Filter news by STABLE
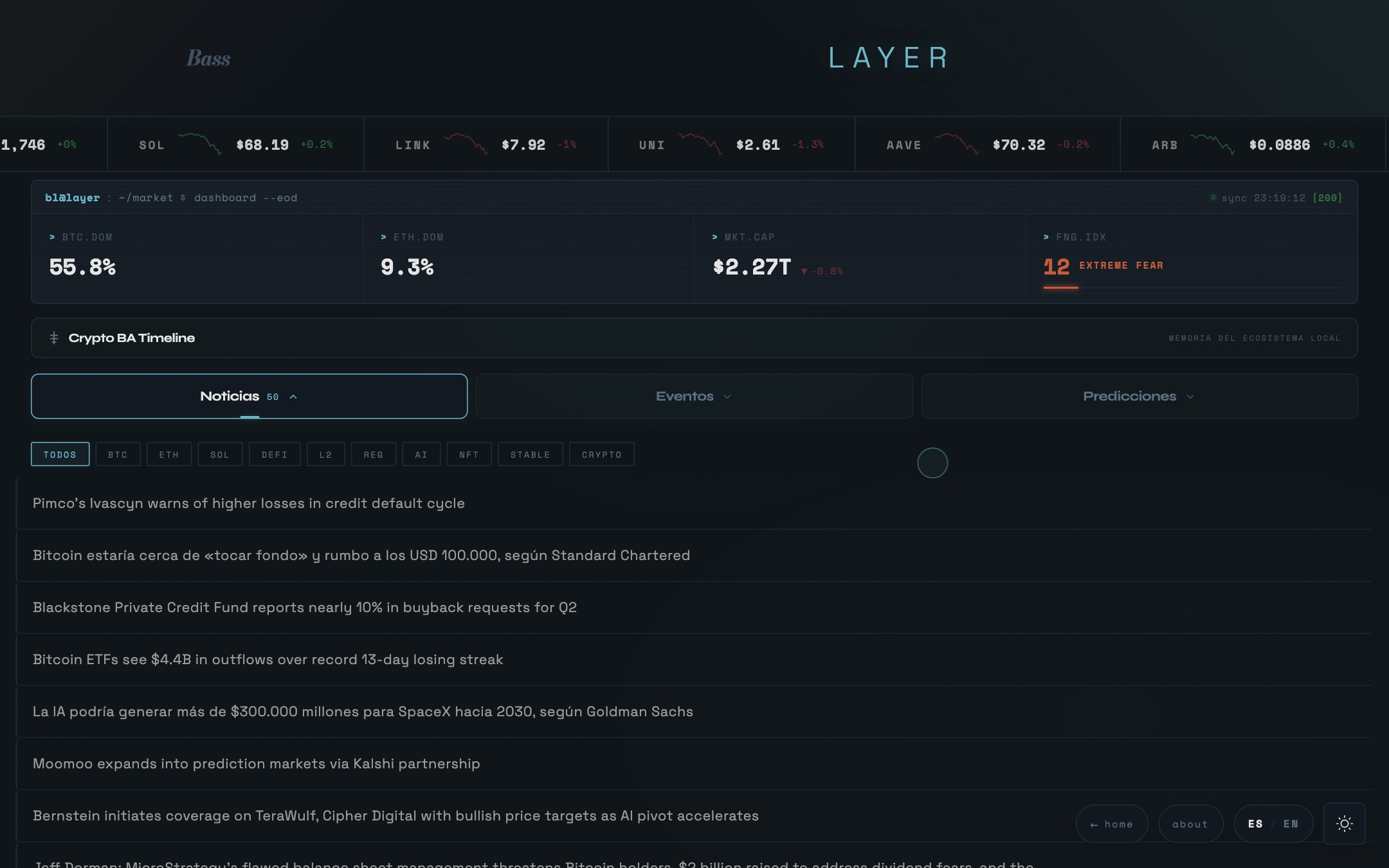Image resolution: width=1389 pixels, height=868 pixels. pyautogui.click(x=531, y=454)
